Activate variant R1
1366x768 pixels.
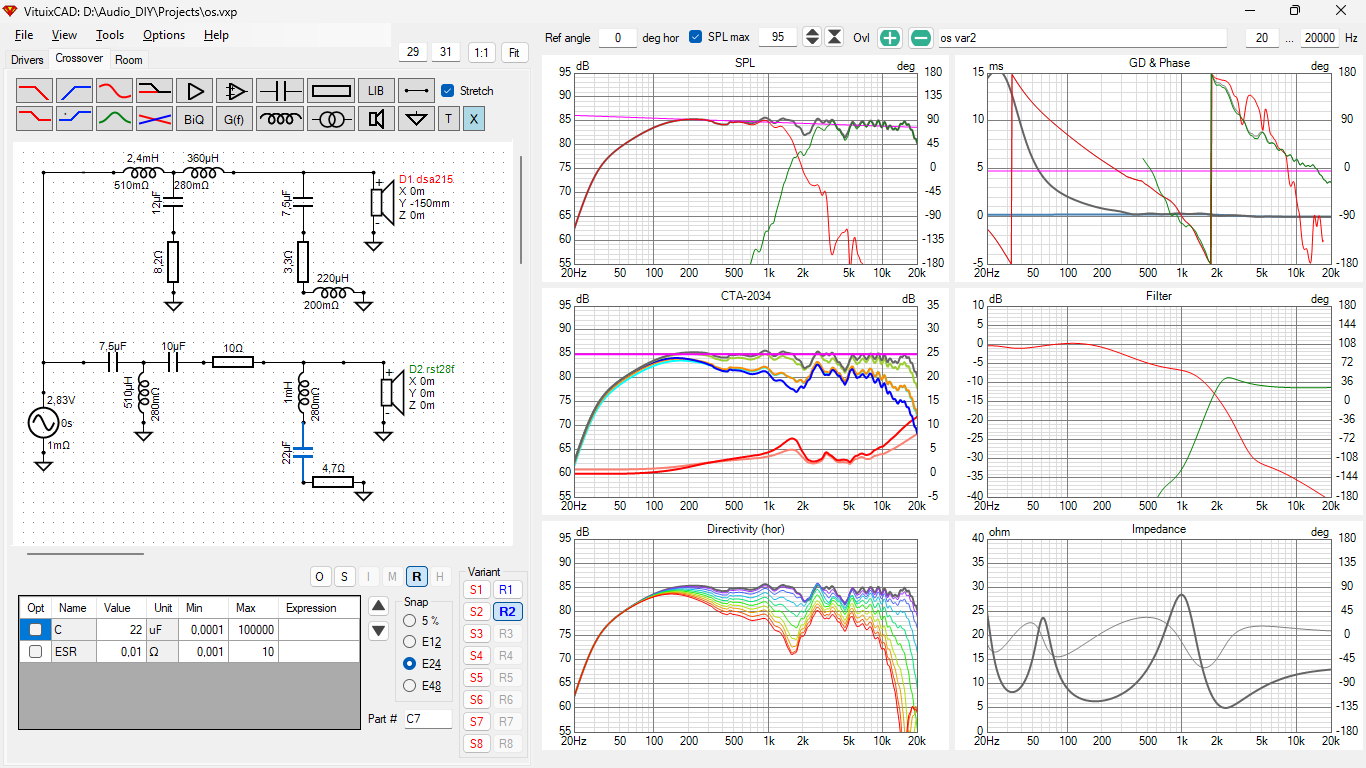[506, 590]
